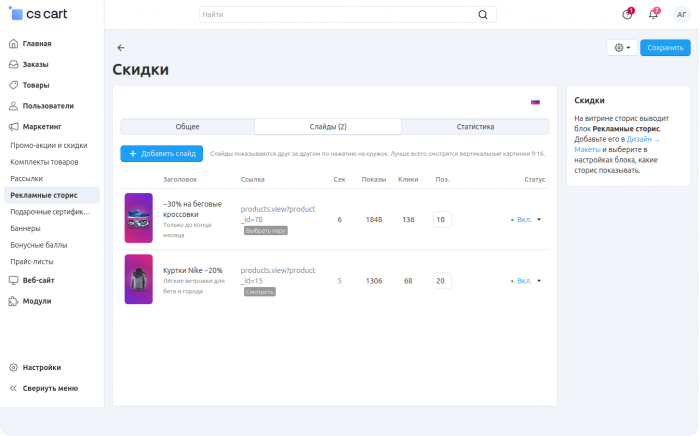Edit position field with value 10
The image size is (700, 436).
coord(442,220)
